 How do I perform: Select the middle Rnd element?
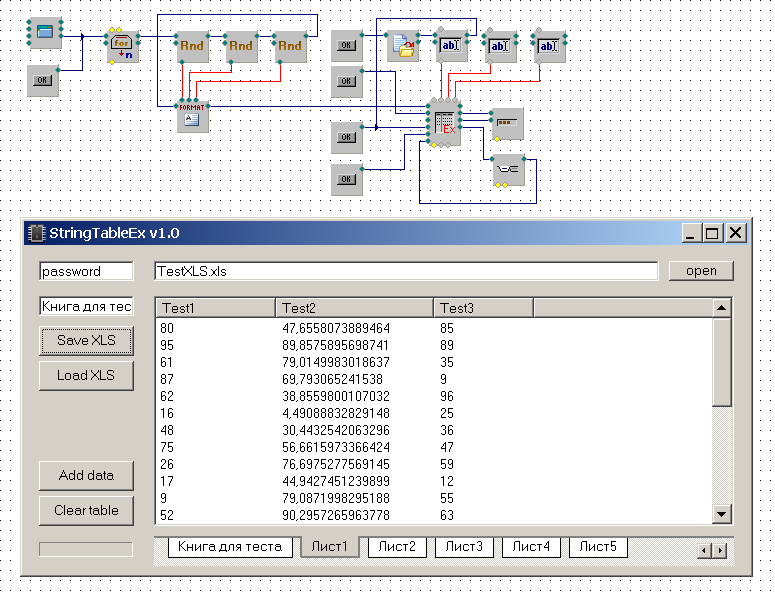[241, 46]
